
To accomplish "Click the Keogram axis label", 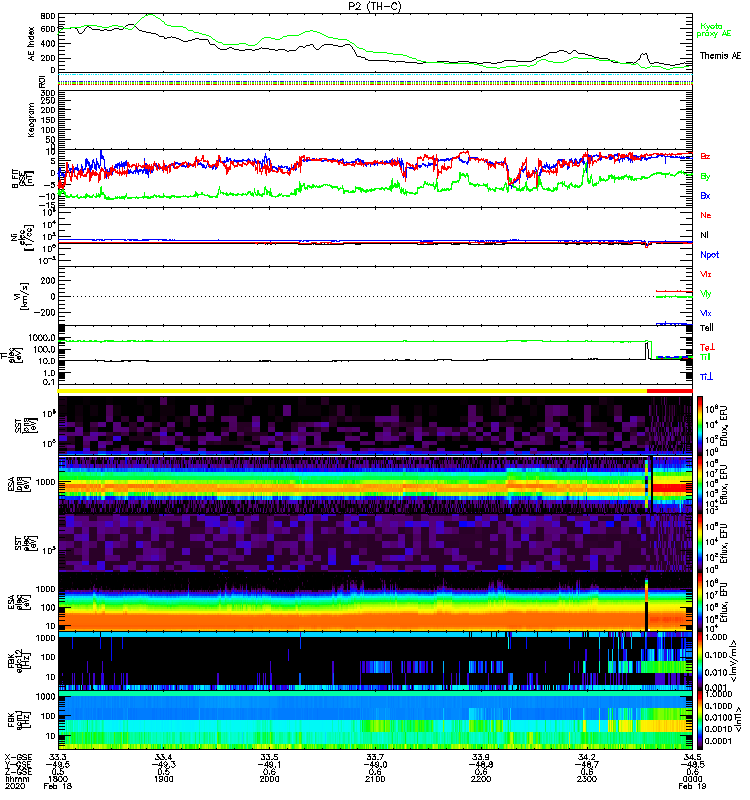I will pyautogui.click(x=32, y=120).
